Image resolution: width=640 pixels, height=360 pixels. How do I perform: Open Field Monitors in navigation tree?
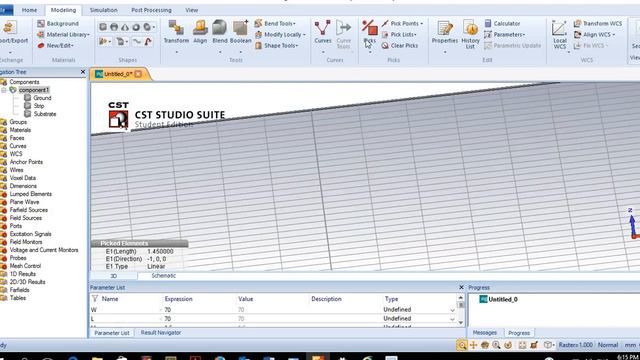click(x=26, y=242)
